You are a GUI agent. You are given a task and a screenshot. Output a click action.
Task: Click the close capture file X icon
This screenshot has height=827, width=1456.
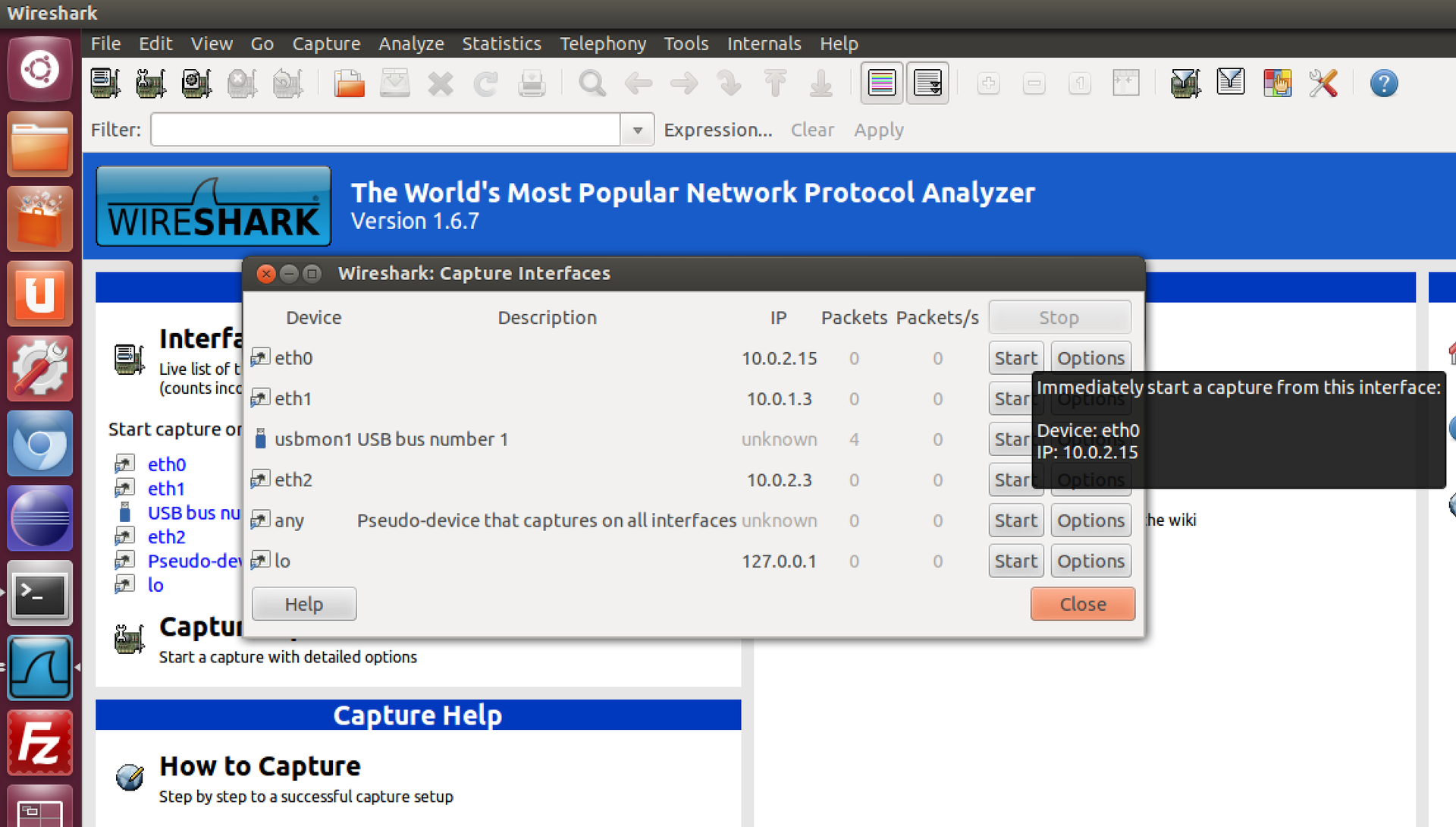pyautogui.click(x=441, y=83)
